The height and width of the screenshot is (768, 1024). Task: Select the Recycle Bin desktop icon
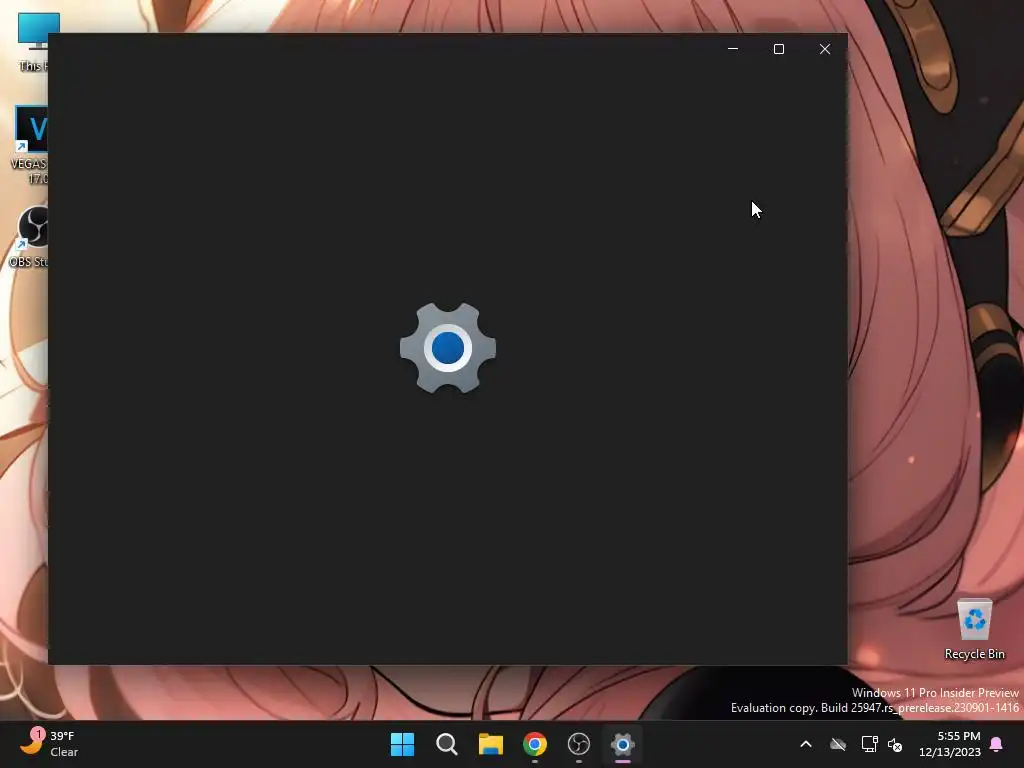coord(974,629)
